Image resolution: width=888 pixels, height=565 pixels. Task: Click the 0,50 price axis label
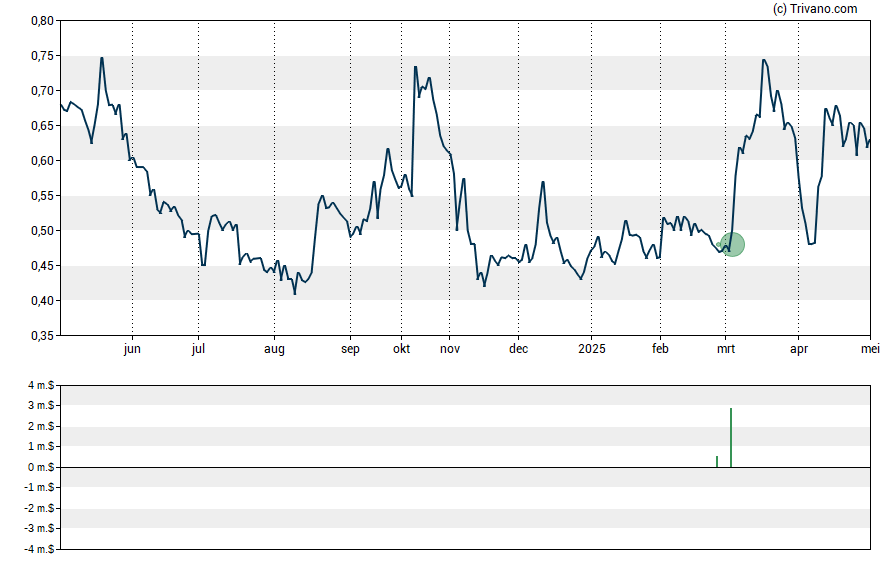(42, 231)
